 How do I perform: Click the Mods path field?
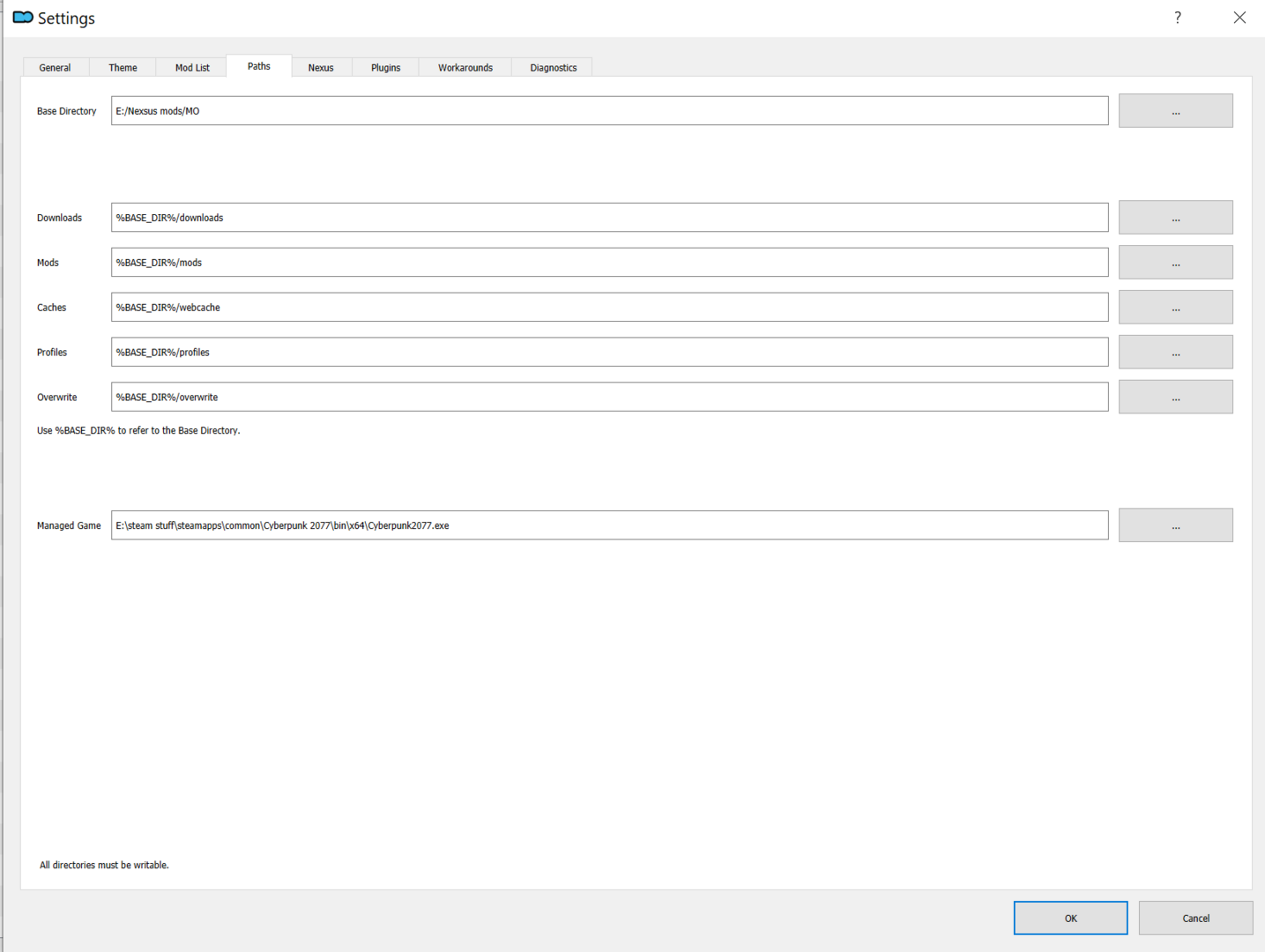tap(609, 263)
